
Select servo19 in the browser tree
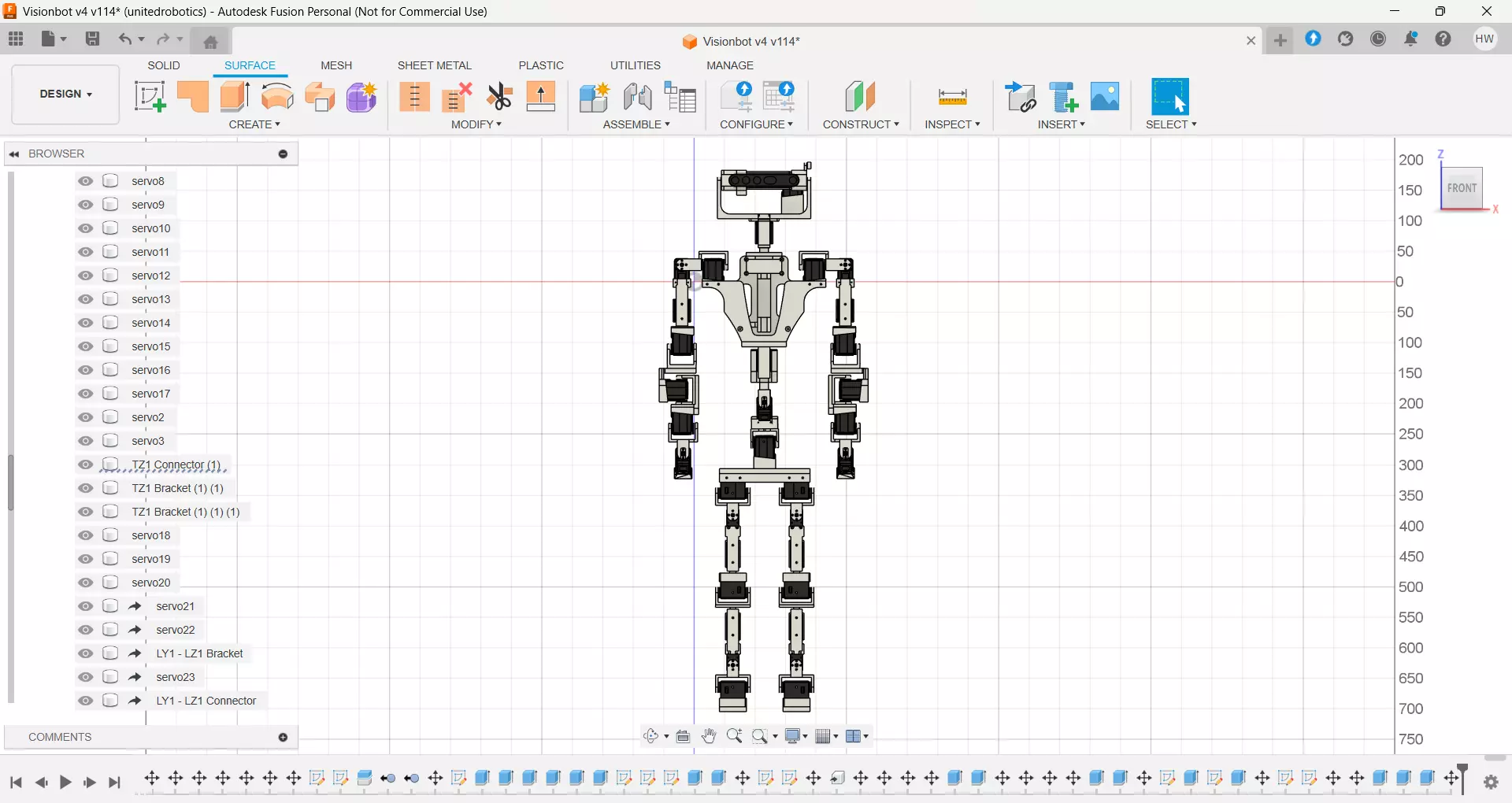pyautogui.click(x=151, y=559)
